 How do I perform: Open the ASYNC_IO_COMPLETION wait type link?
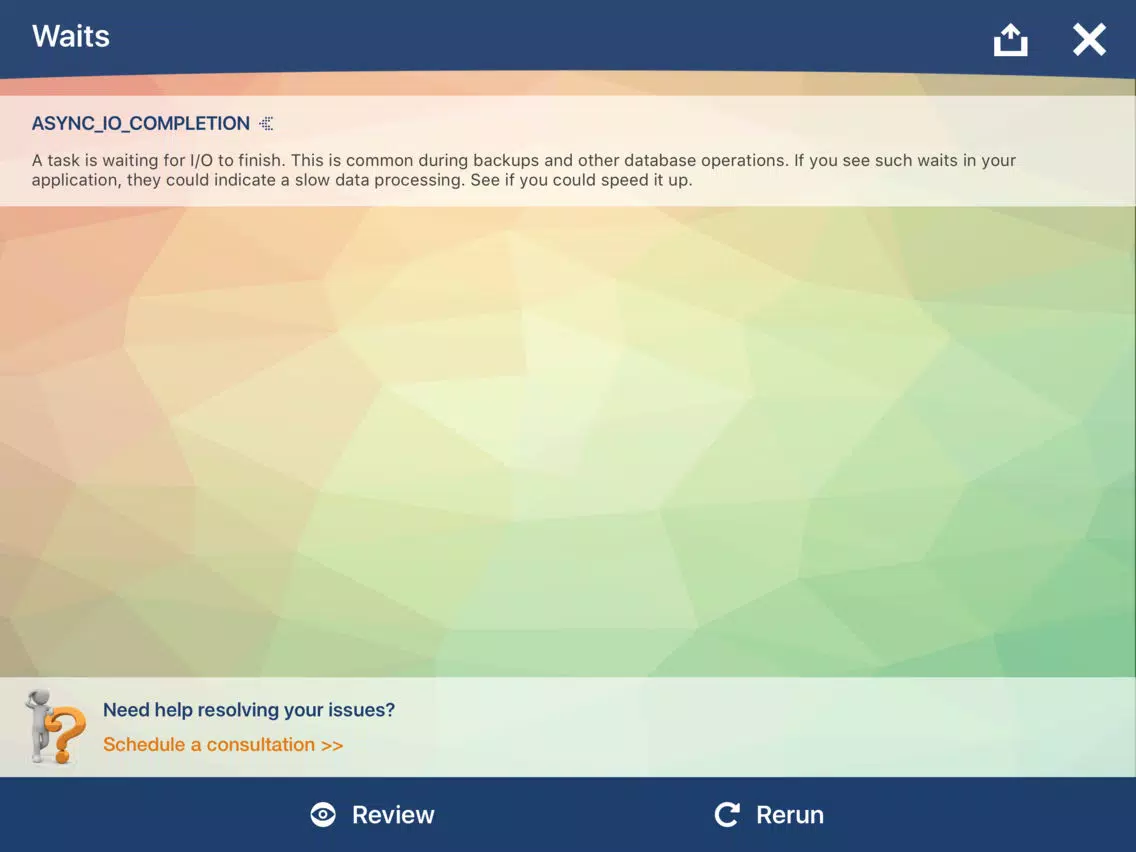point(141,124)
